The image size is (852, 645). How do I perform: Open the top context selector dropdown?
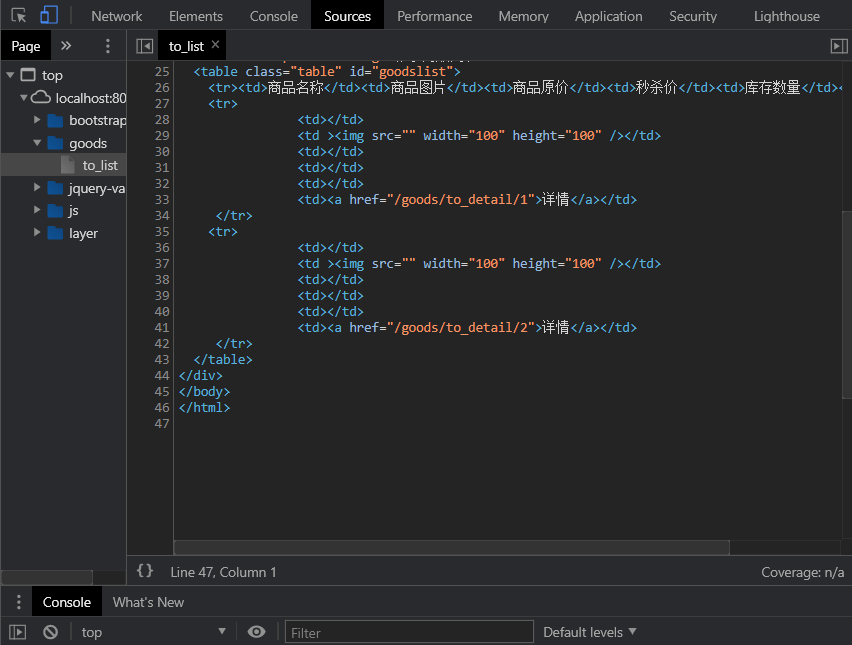(153, 632)
